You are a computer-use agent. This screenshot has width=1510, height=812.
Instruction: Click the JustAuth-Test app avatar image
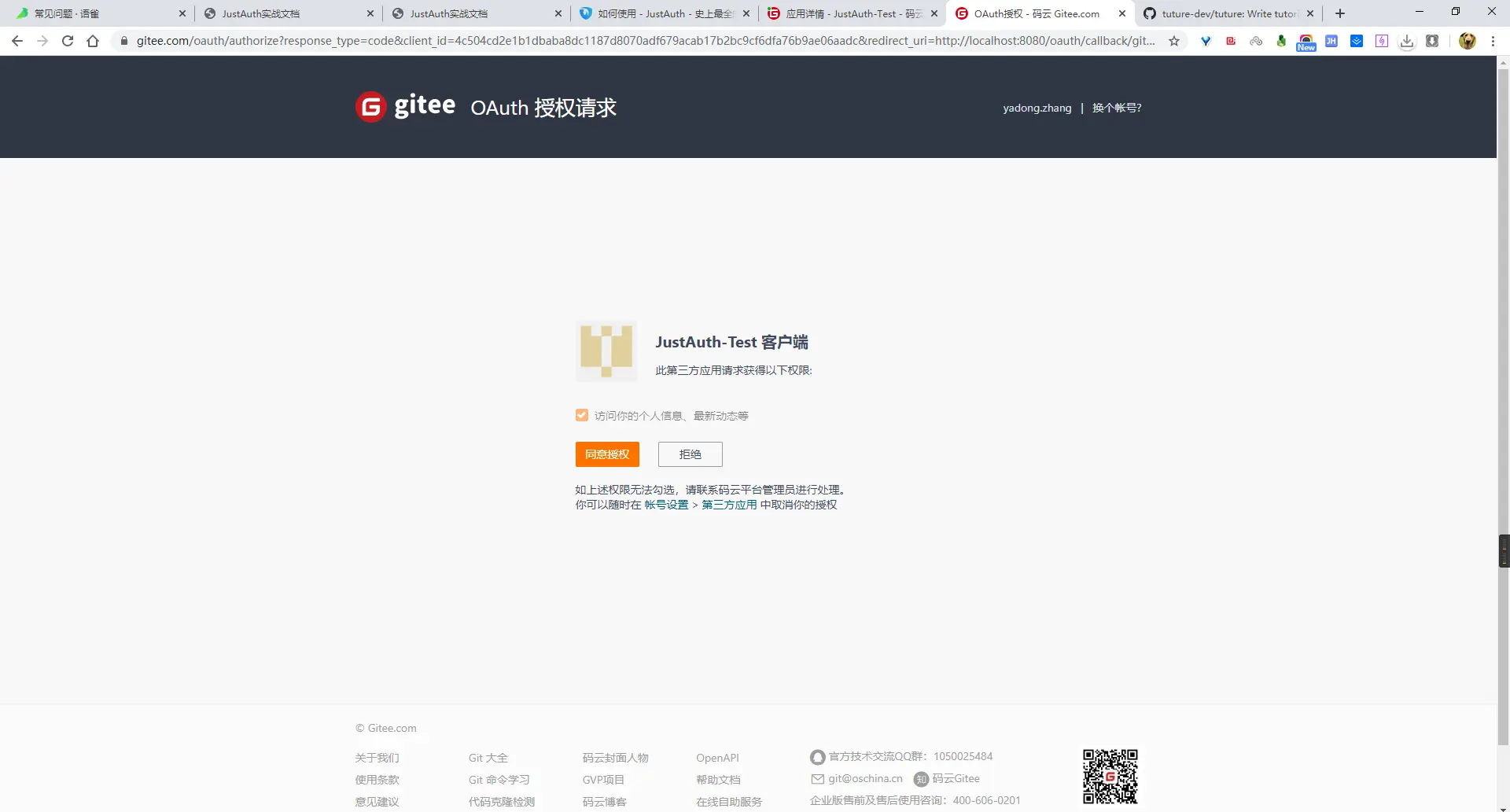coord(606,351)
